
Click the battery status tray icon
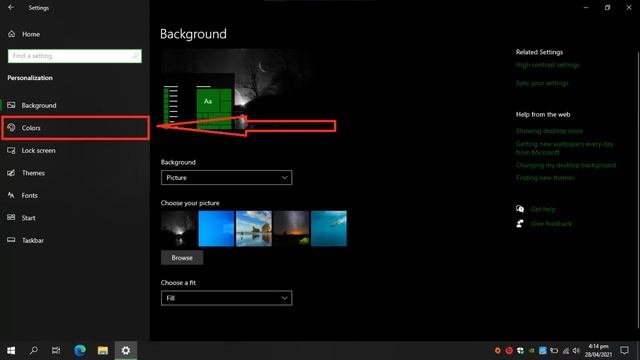pos(554,351)
